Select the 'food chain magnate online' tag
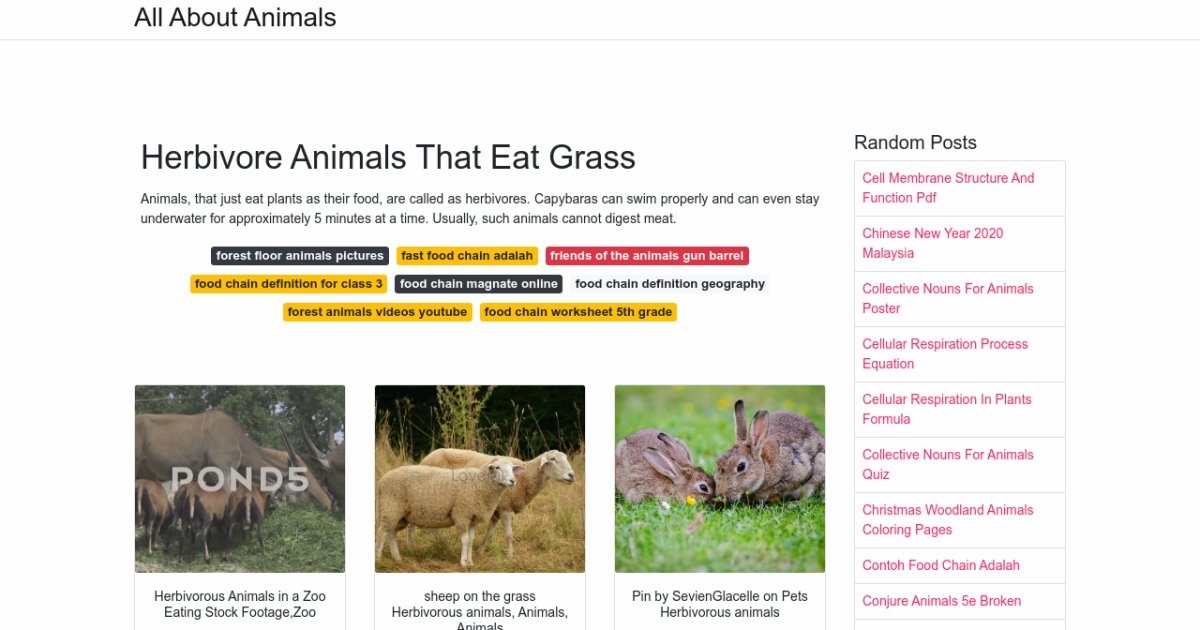 479,283
